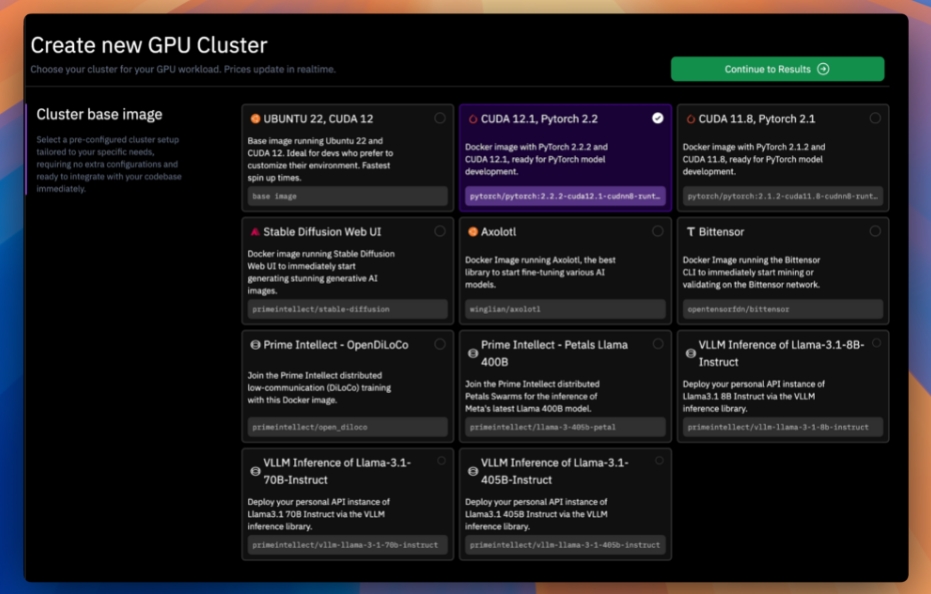
Task: Click the CUDA 11.8, Pytorch 2.1 title
Action: click(x=756, y=119)
